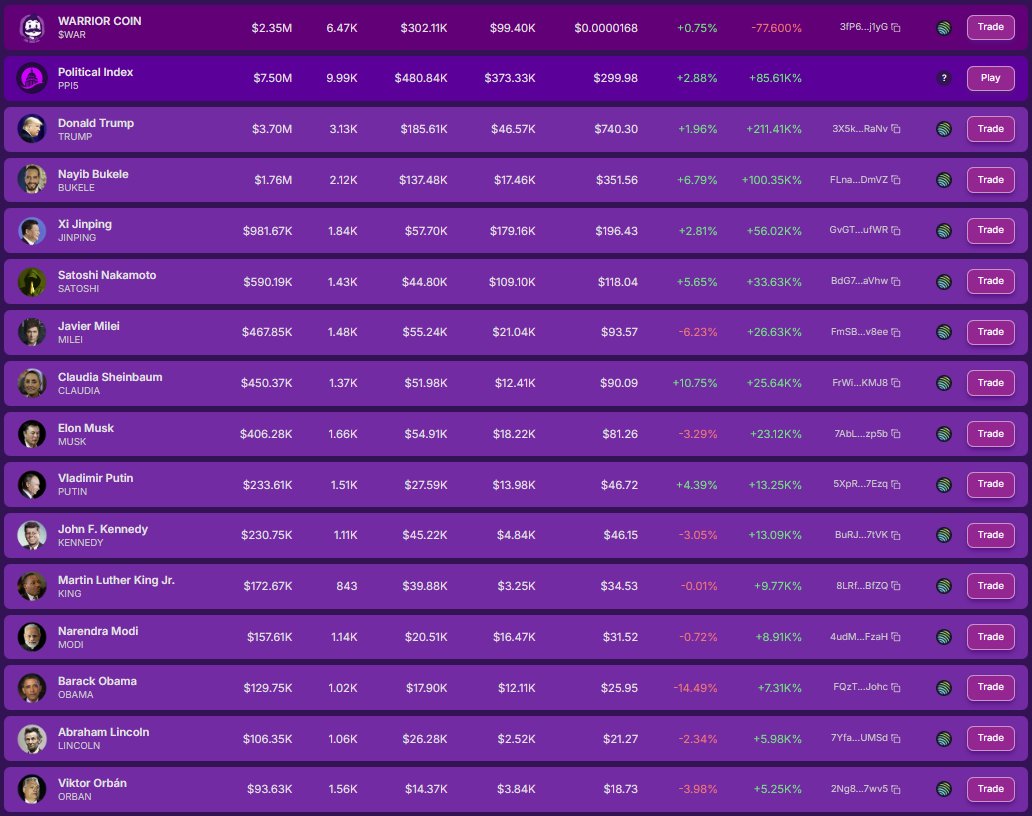Trade the Abraham Lincoln token
1032x816 pixels.
991,738
